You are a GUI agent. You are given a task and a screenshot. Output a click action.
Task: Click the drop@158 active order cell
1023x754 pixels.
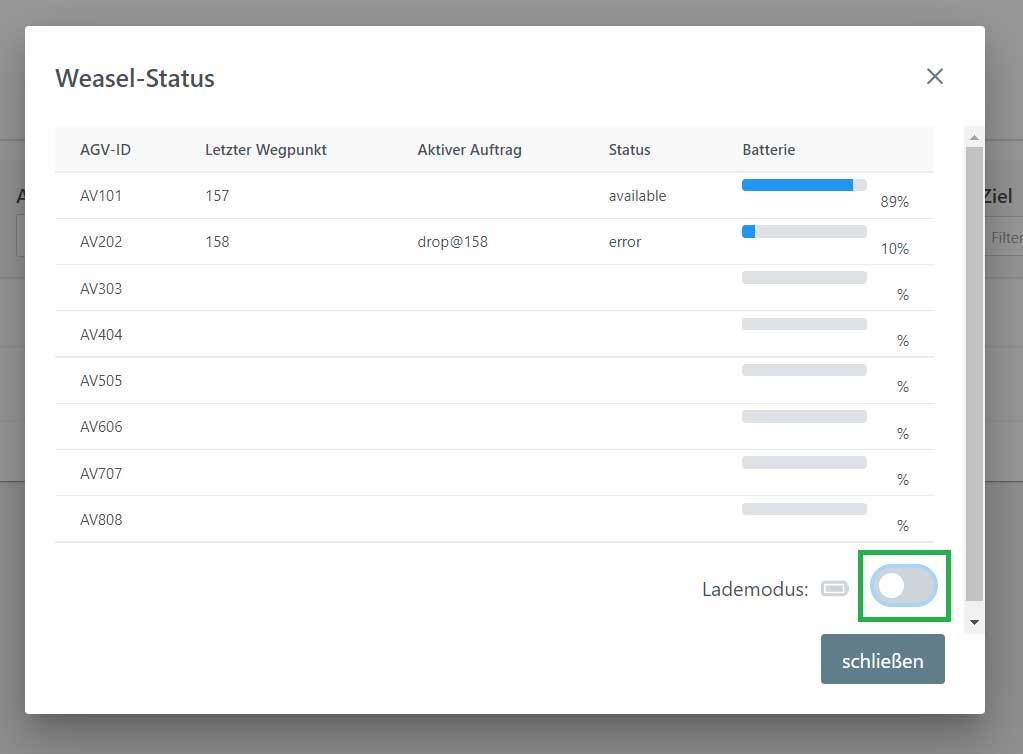pos(452,242)
